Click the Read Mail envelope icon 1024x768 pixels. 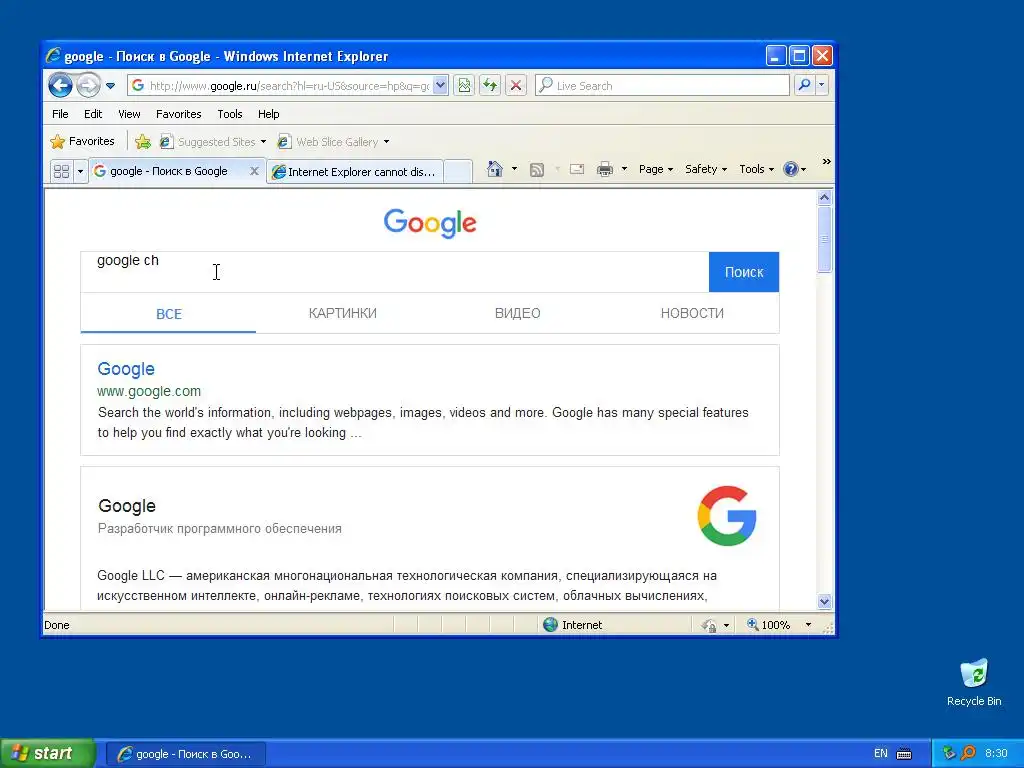tap(577, 169)
